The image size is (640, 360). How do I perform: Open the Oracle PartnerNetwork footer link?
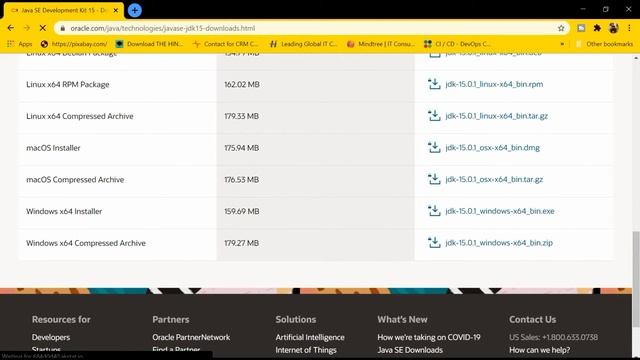coord(191,337)
